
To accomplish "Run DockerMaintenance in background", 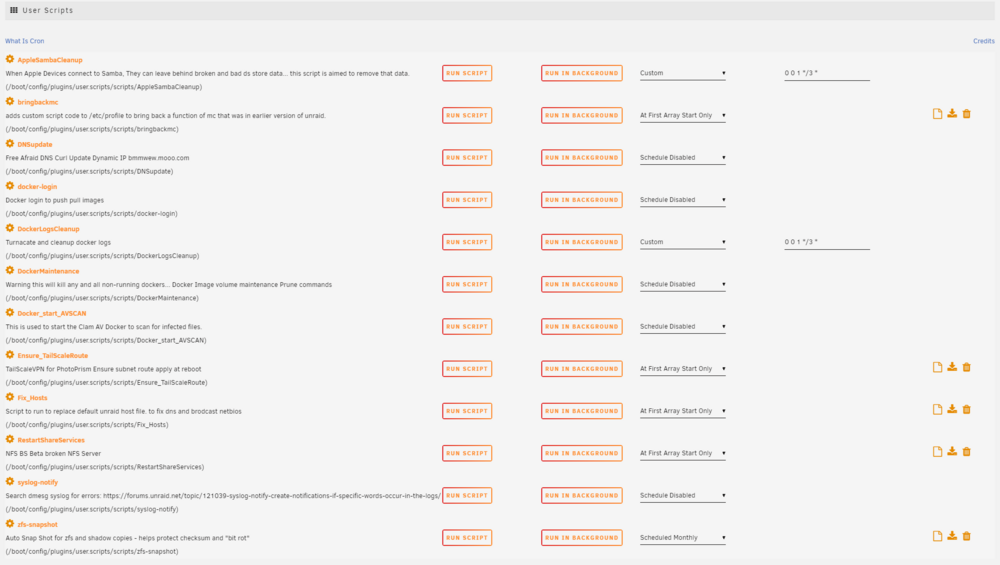I will 582,284.
